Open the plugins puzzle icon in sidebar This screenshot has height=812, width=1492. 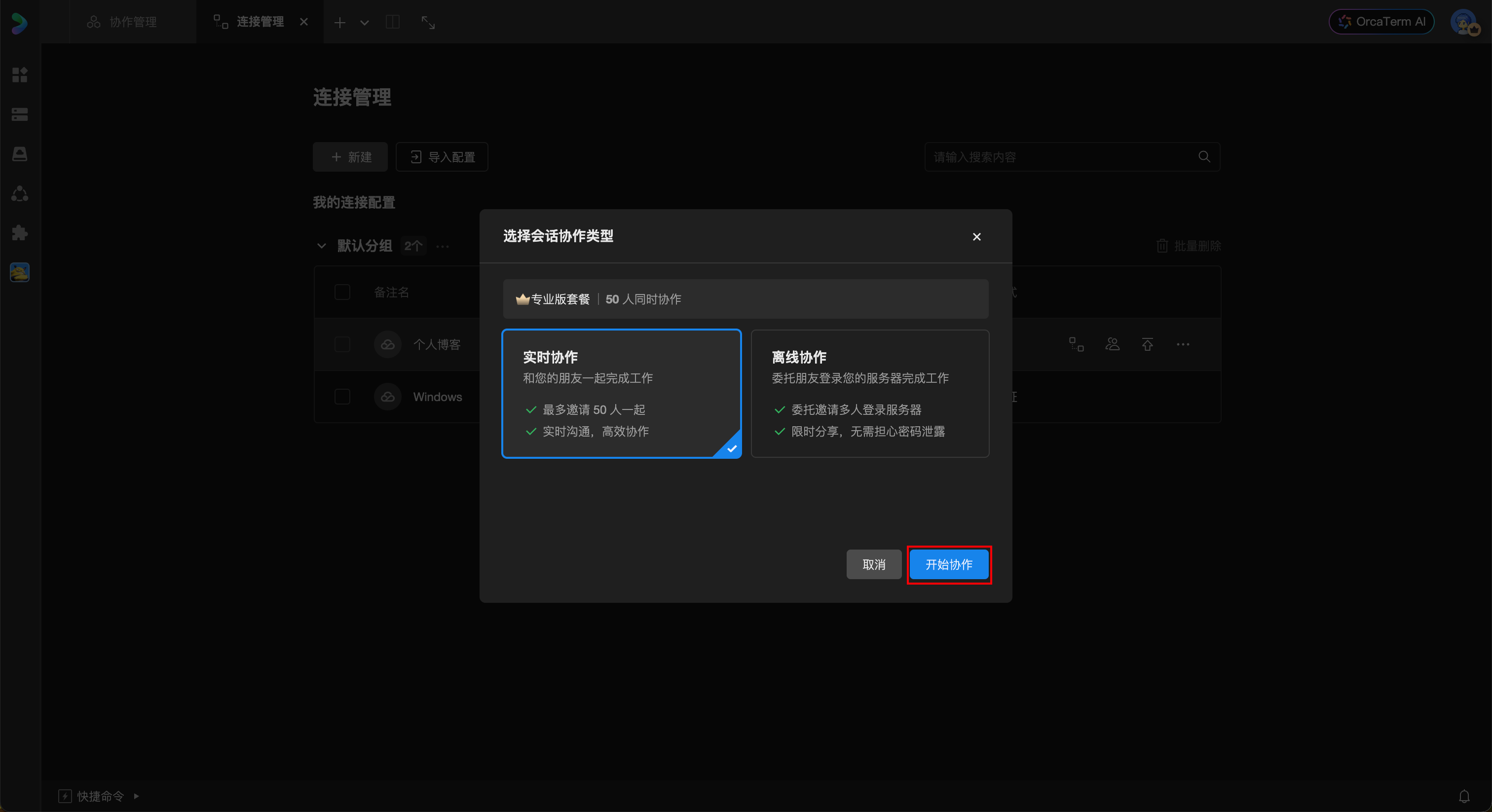(20, 233)
